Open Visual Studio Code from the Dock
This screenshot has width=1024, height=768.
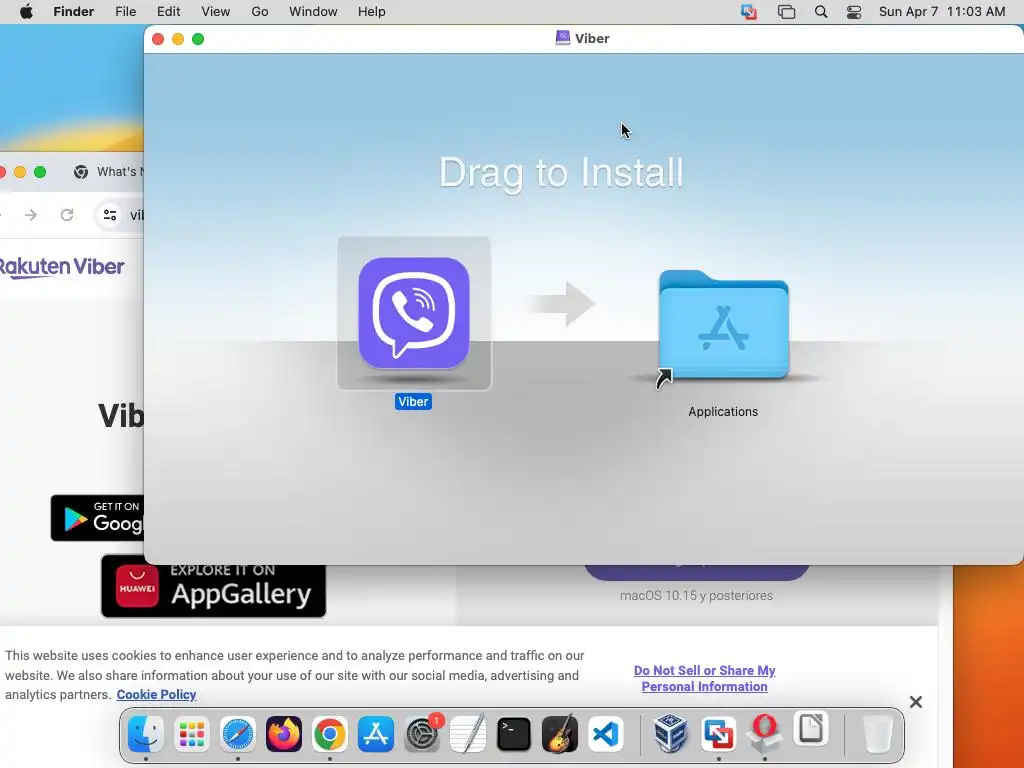[x=606, y=734]
